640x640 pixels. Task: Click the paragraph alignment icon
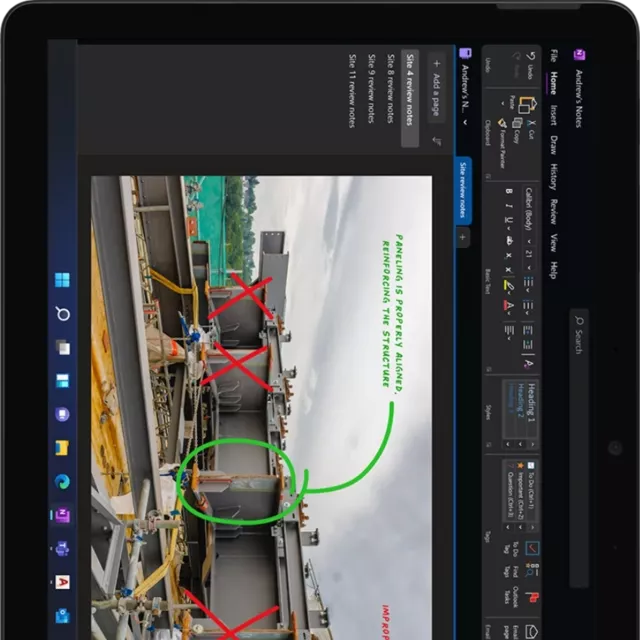(x=509, y=329)
